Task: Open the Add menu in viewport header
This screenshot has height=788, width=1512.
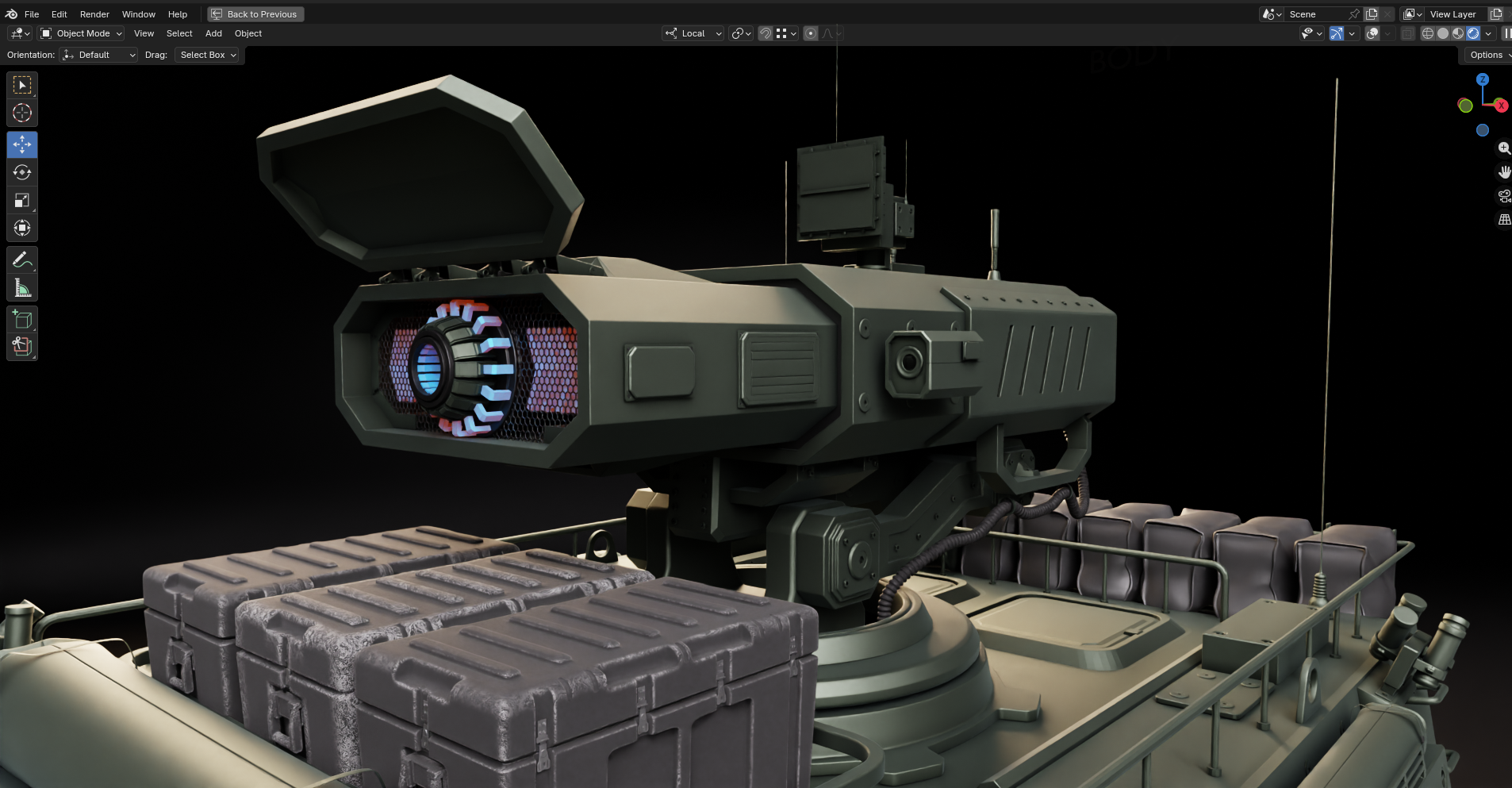Action: tap(213, 33)
